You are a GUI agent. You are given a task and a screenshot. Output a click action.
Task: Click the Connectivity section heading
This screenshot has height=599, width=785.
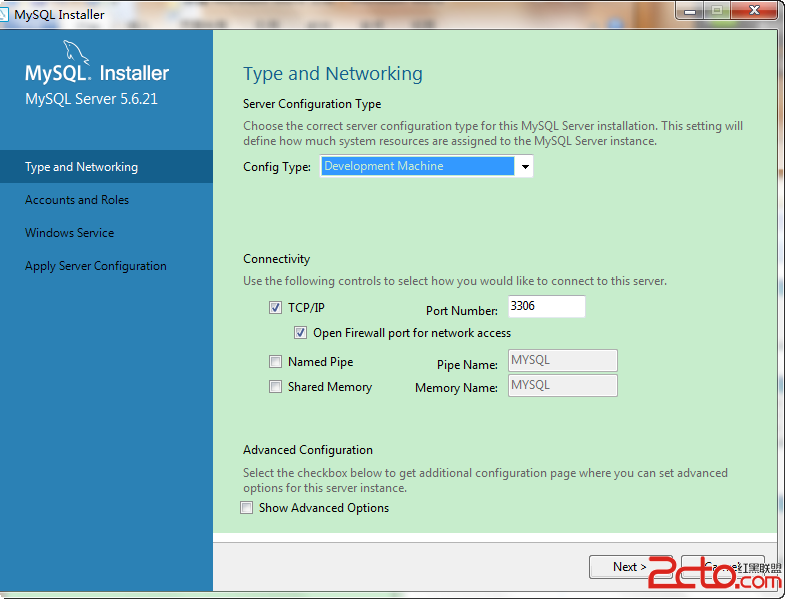point(276,259)
